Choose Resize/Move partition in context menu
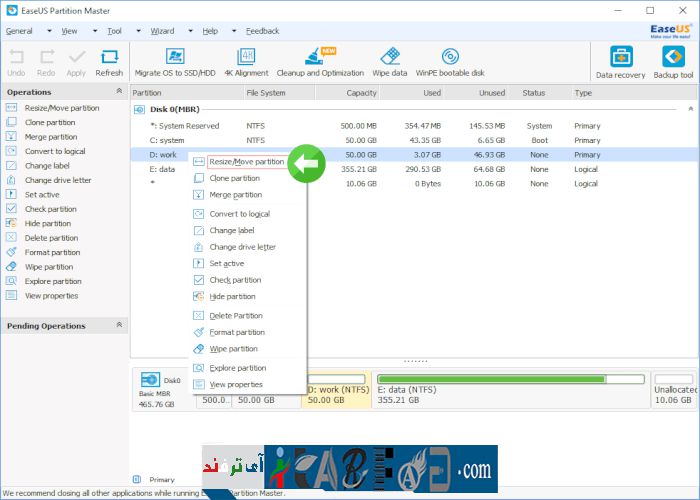This screenshot has height=500, width=700. point(246,162)
